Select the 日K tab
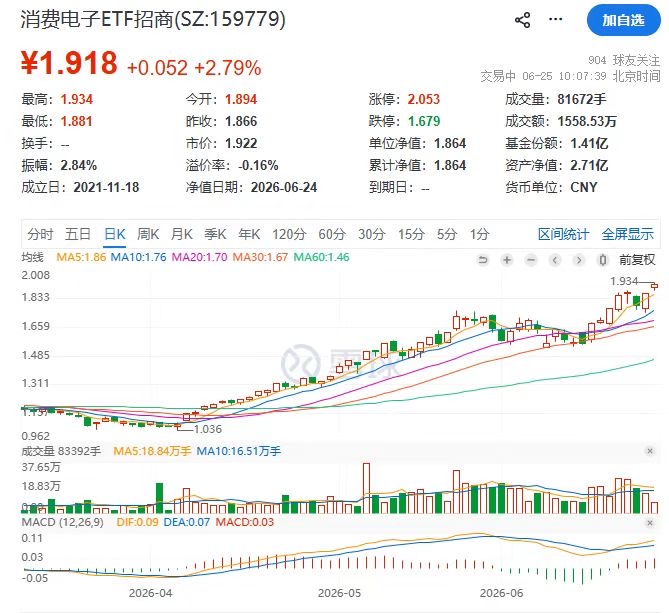The width and height of the screenshot is (669, 613). (x=115, y=234)
